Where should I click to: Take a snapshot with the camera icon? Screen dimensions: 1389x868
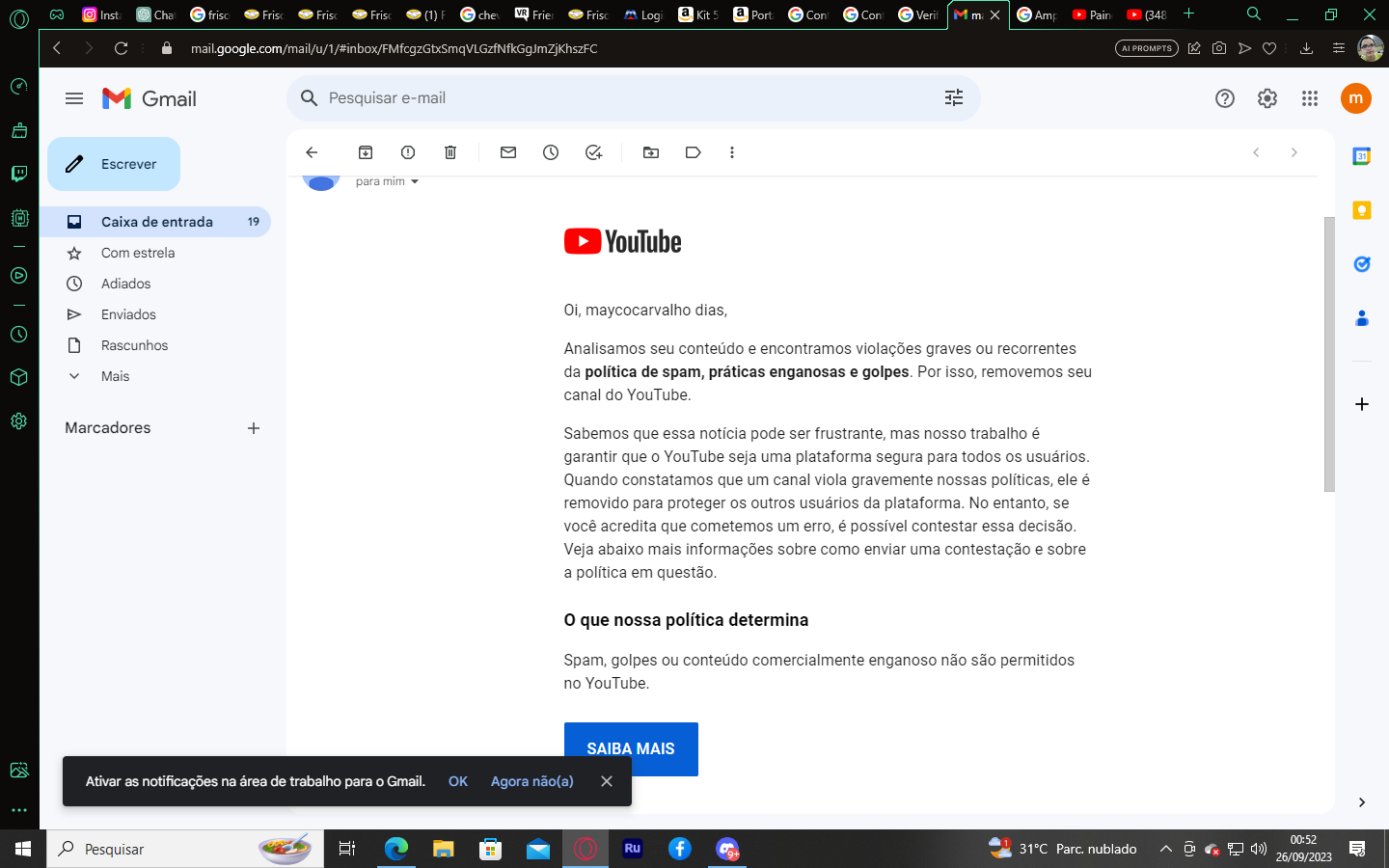pos(1219,48)
